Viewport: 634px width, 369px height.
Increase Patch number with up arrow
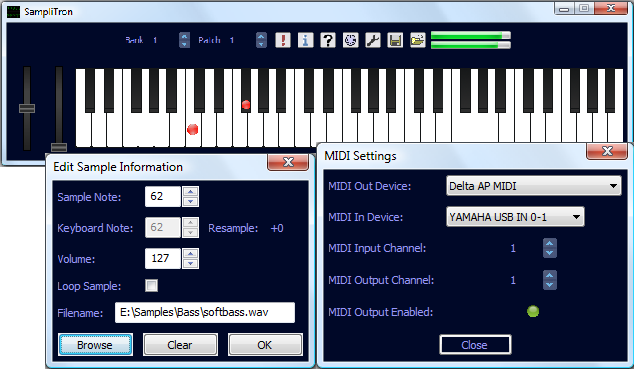pyautogui.click(x=261, y=36)
